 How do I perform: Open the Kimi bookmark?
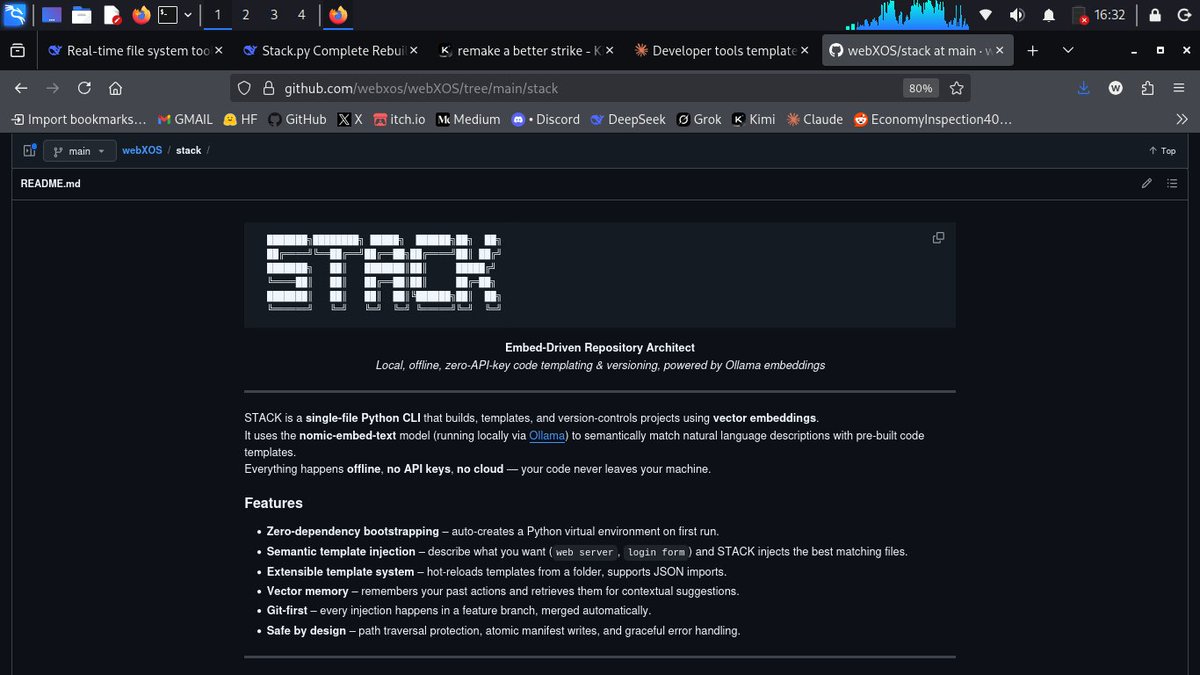753,119
